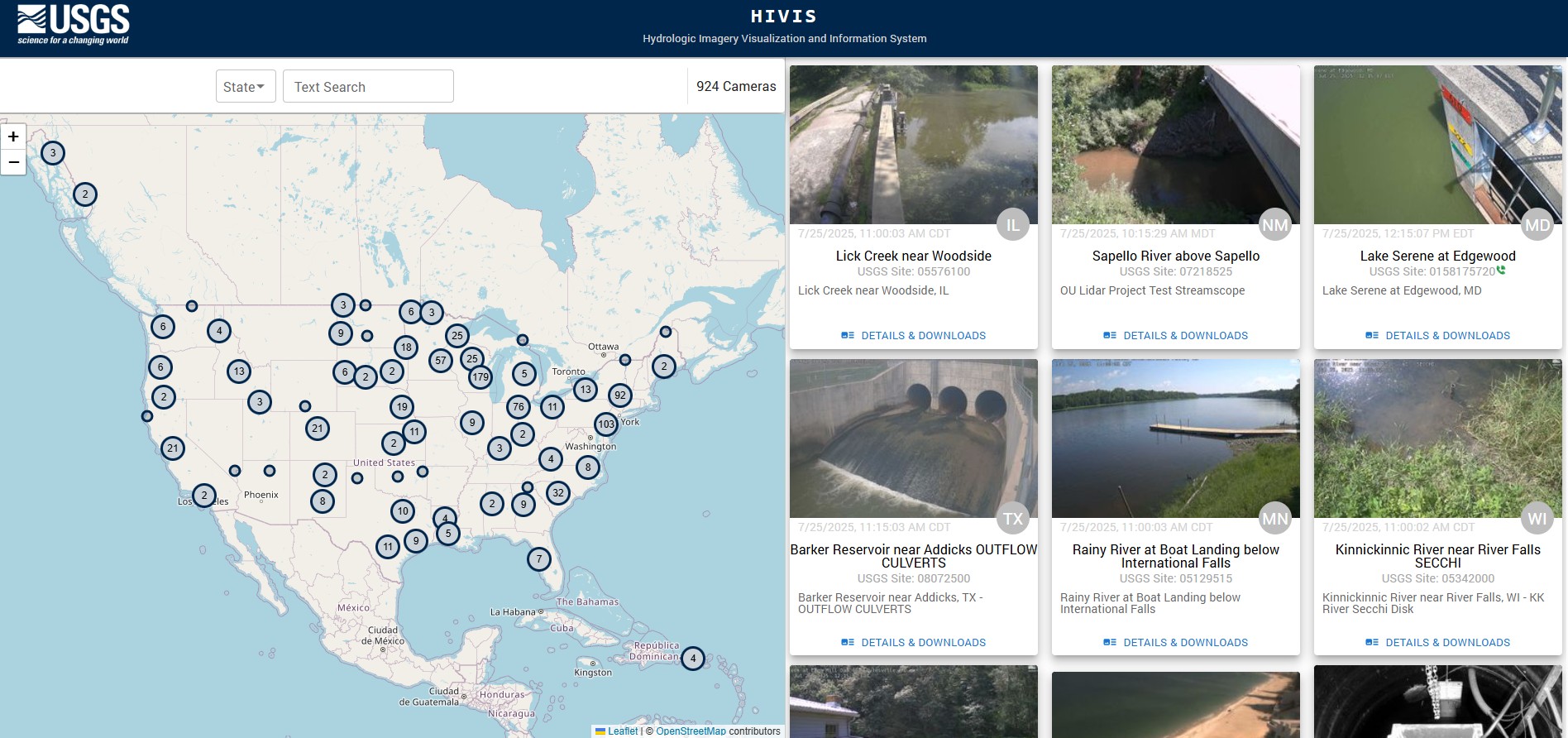Open the 57 camera cluster marker

point(441,361)
